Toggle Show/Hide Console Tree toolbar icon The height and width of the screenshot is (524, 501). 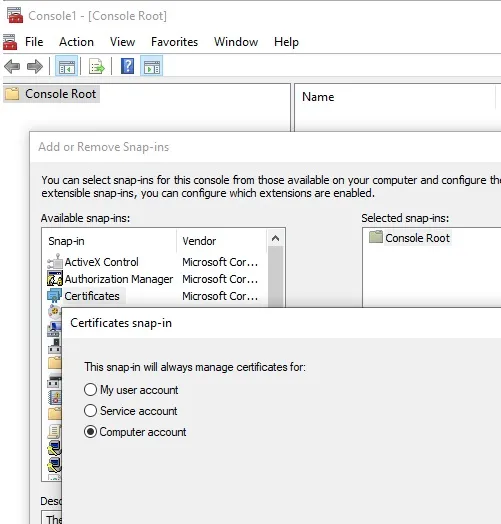pos(67,66)
